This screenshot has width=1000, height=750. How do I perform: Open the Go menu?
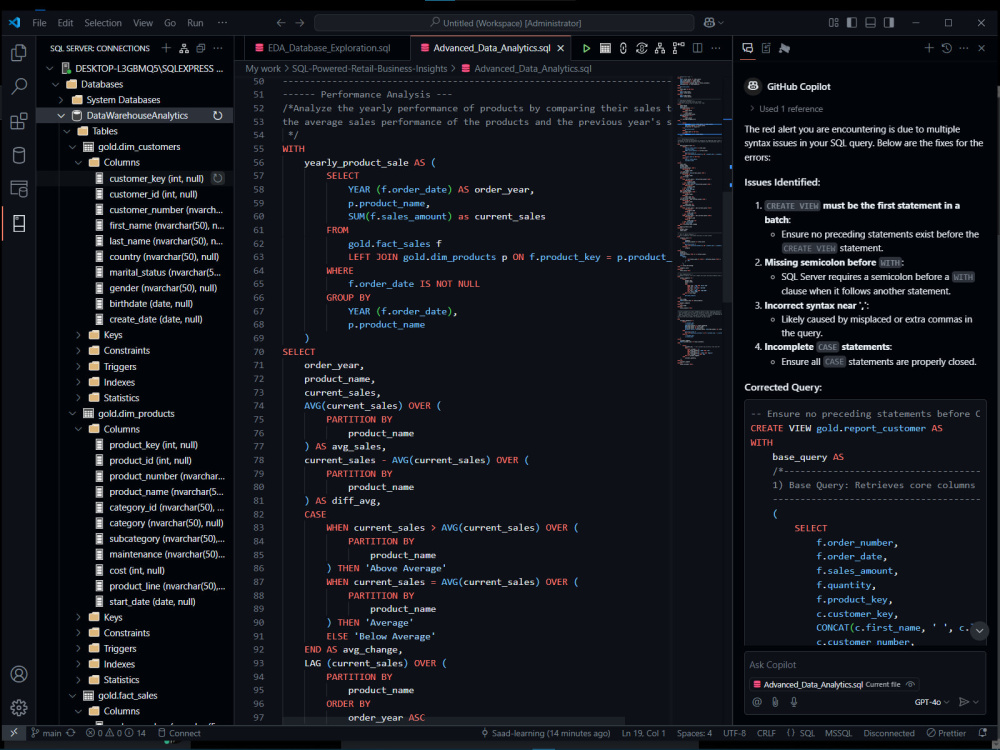170,23
